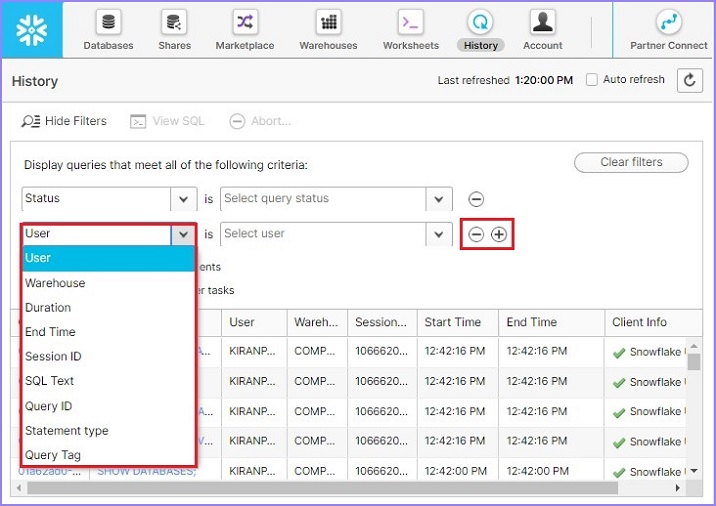
Task: Choose Statement type in the filter list
Action: 109,430
